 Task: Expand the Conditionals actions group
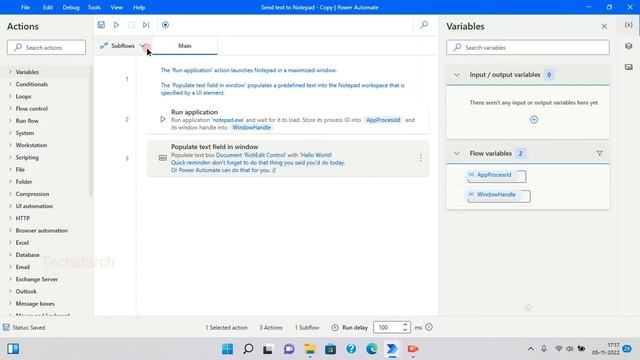[x=10, y=84]
